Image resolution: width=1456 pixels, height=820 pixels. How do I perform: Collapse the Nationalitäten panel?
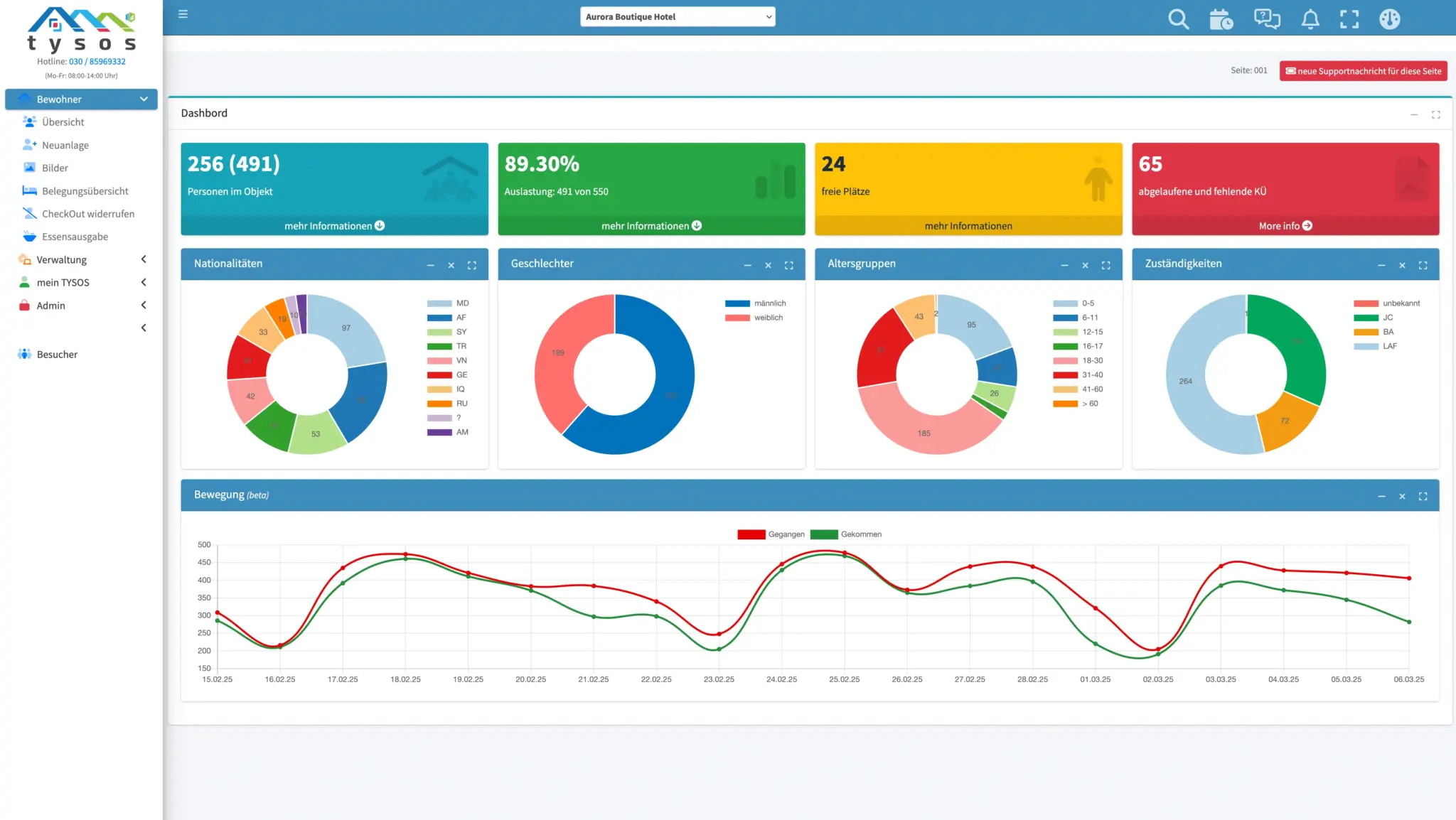[430, 265]
